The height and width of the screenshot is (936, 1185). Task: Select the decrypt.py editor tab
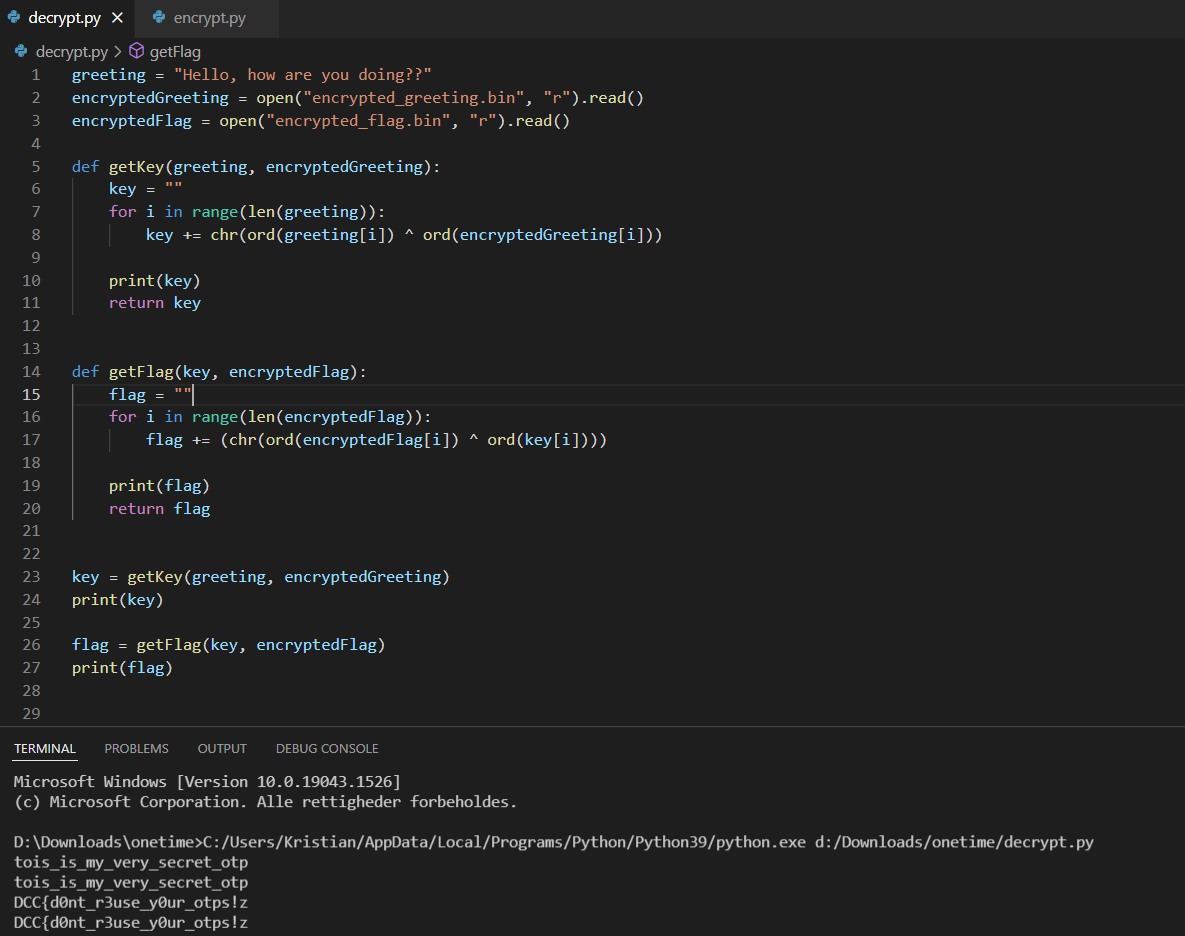65,18
